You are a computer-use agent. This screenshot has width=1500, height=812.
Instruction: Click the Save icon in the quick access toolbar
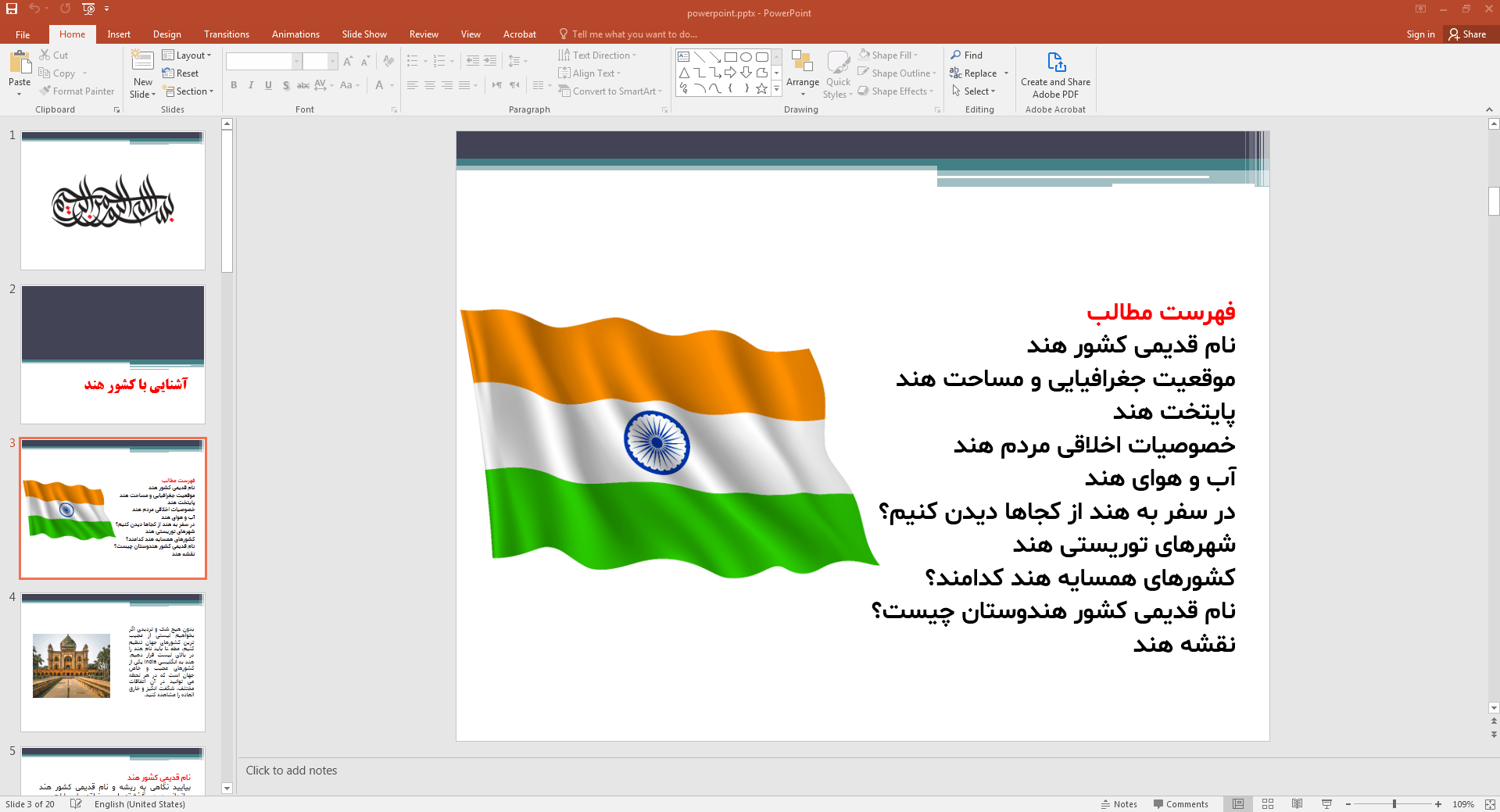tap(12, 9)
